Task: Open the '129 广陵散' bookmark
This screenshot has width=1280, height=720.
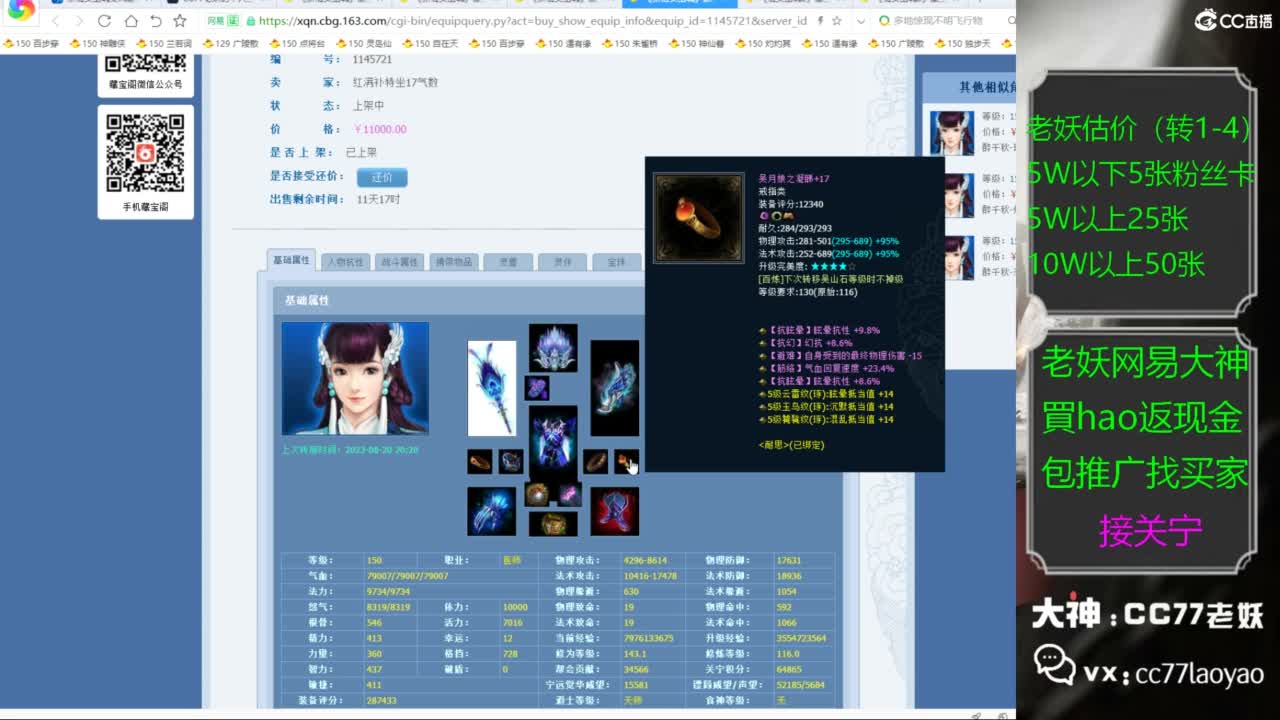Action: [231, 44]
